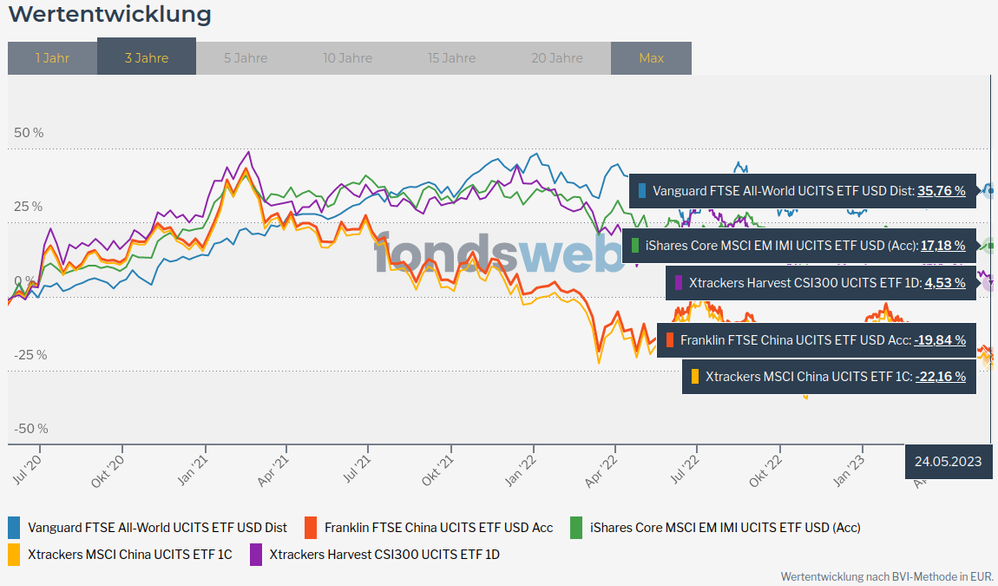The image size is (998, 586).
Task: Hide Franklin FTSE China series via legend
Action: pos(438,527)
